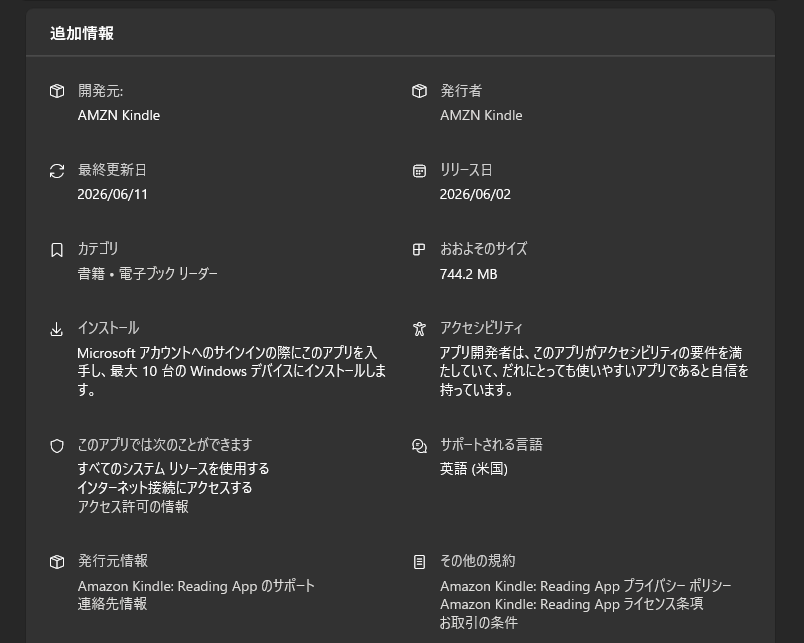Click the calendar icon beside リリース日
The image size is (804, 643).
419,171
